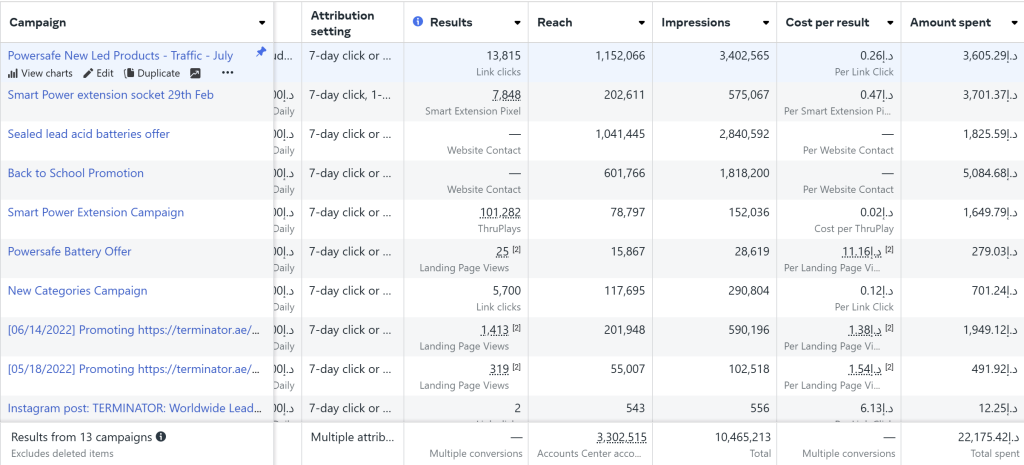Click the pin icon on the Powersafe campaign row
This screenshot has width=1024, height=465.
point(261,51)
